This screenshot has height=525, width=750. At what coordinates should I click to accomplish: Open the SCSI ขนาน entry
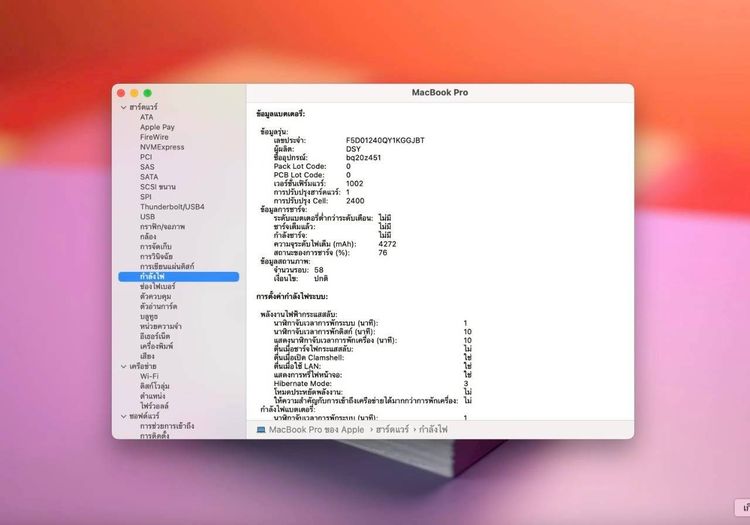click(157, 187)
